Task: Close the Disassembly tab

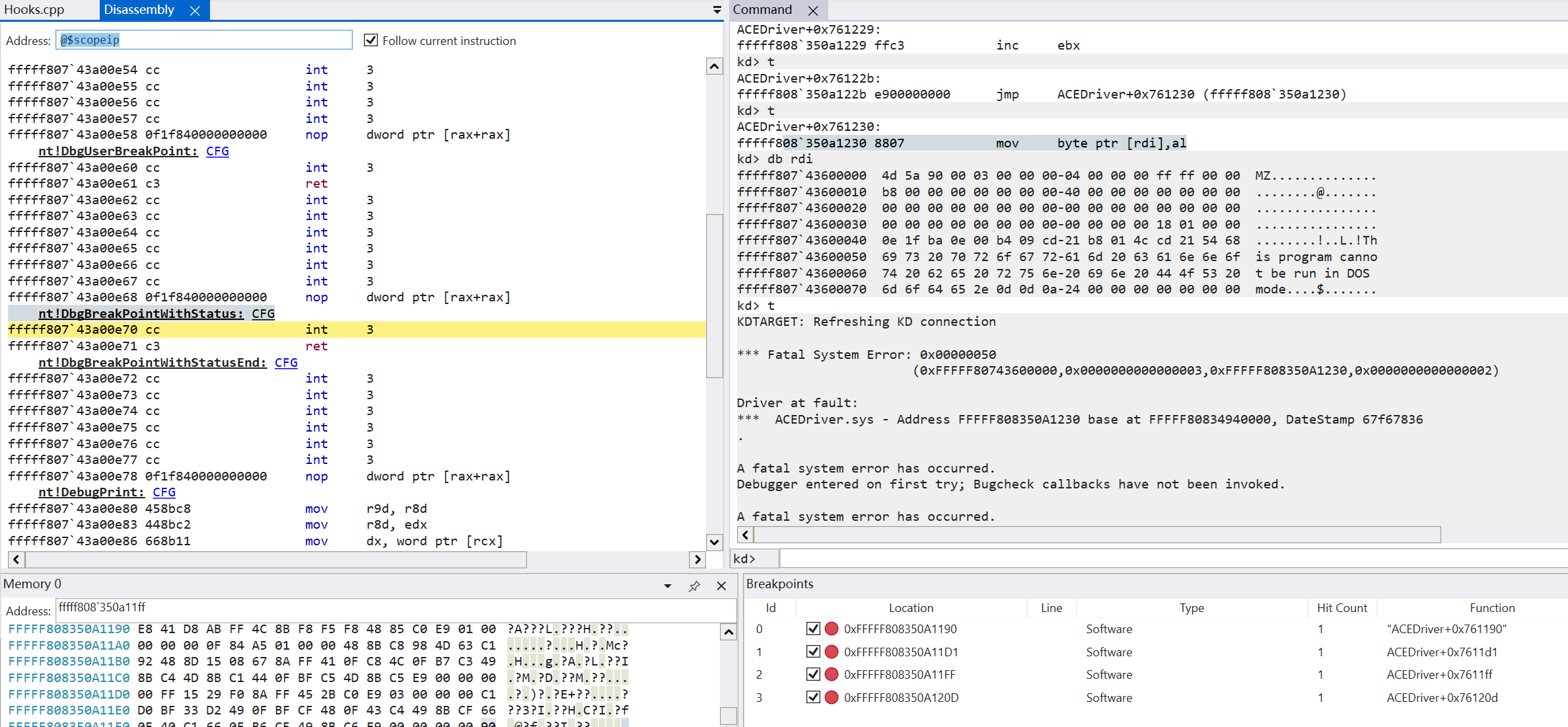Action: (195, 11)
